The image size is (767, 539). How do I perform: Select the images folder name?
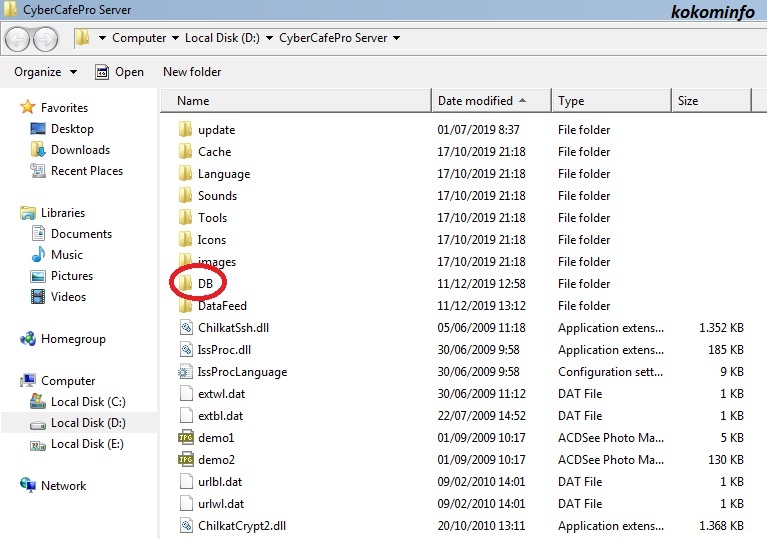(x=217, y=262)
